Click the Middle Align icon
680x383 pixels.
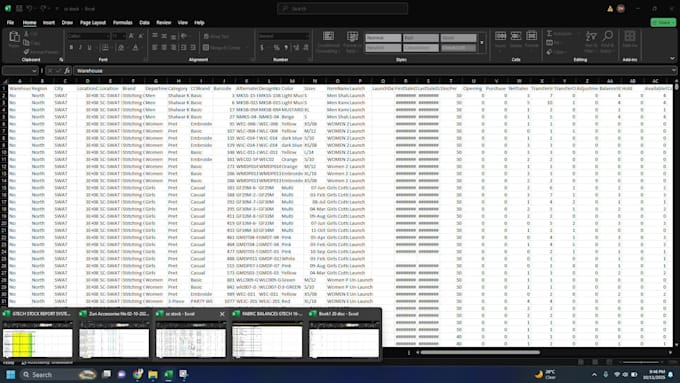click(x=164, y=36)
